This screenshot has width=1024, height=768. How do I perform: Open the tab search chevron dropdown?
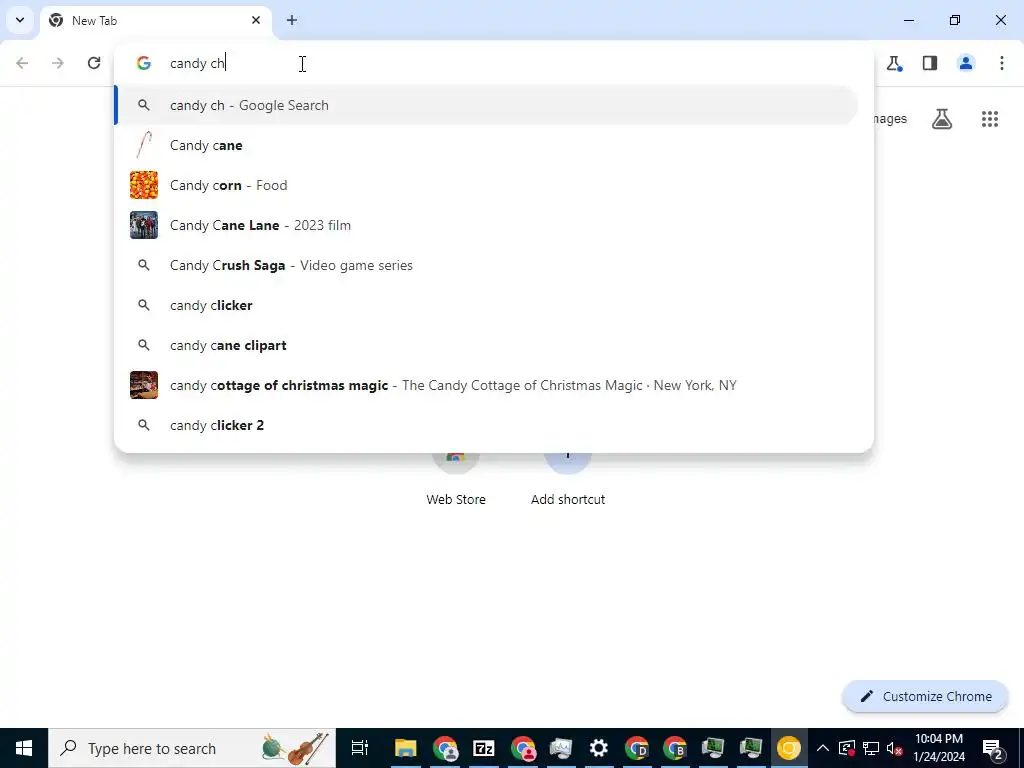20,20
